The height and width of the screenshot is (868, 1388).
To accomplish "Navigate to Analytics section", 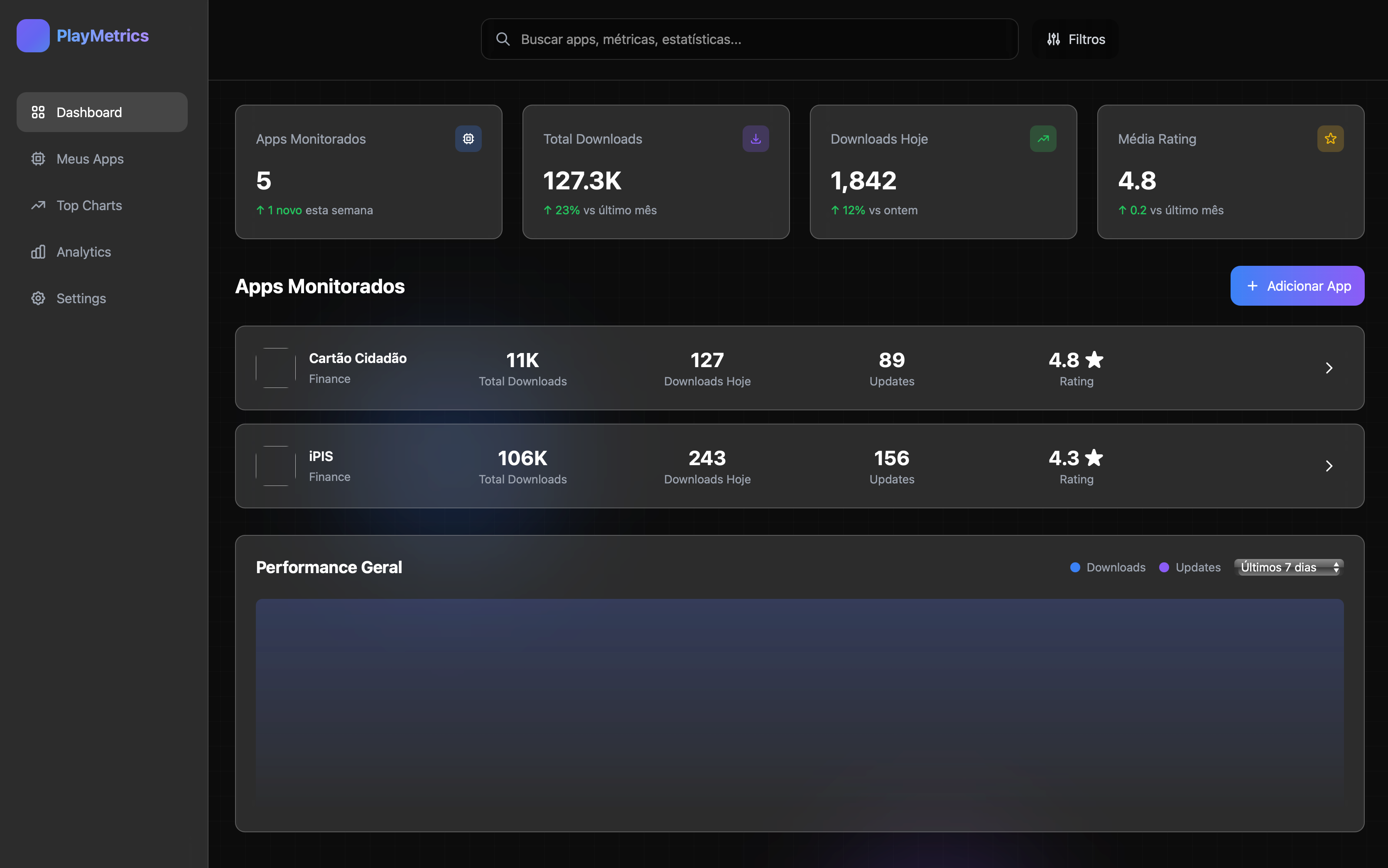I will 102,251.
